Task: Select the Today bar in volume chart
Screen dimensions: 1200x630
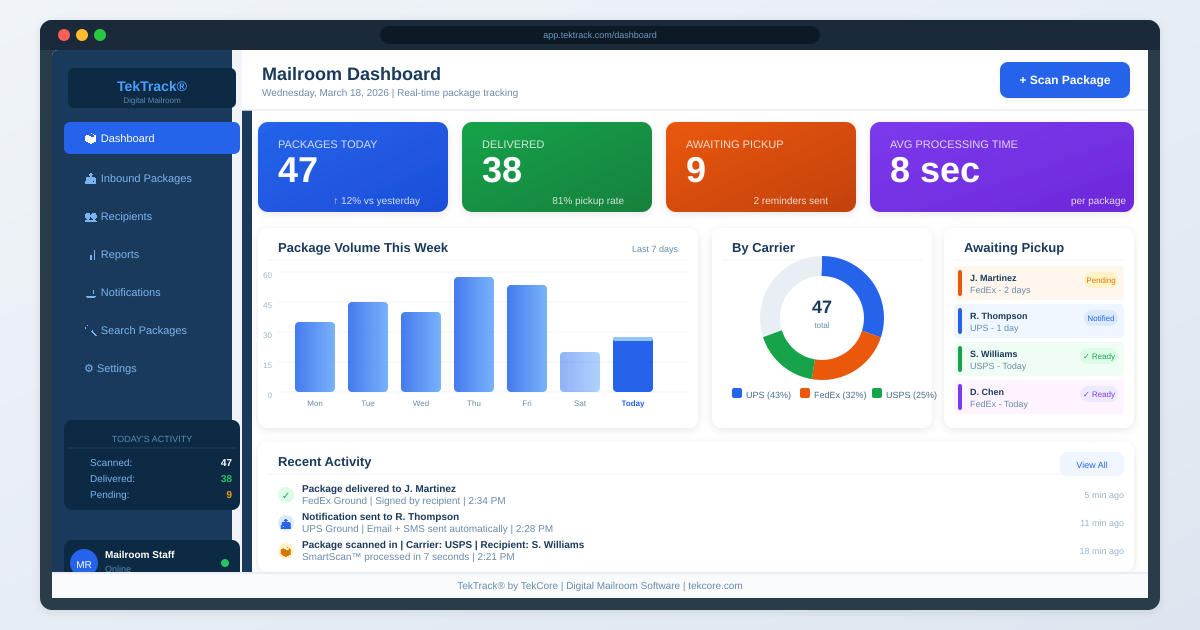Action: pos(633,365)
